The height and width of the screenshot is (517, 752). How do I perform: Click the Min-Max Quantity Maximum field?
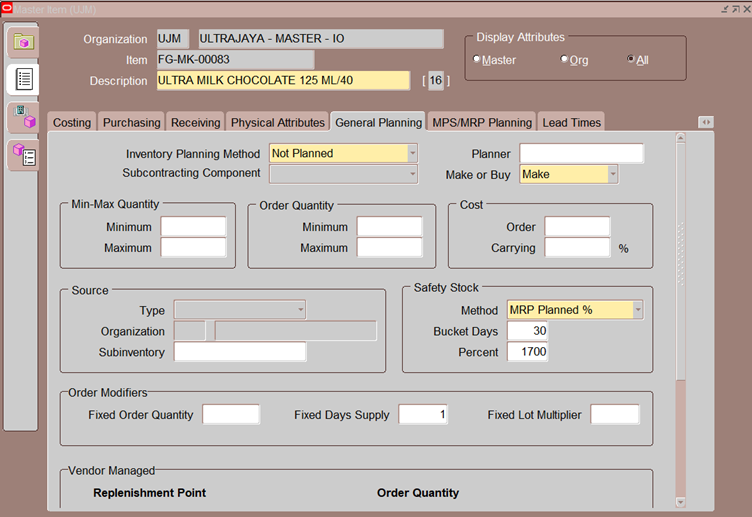point(193,247)
